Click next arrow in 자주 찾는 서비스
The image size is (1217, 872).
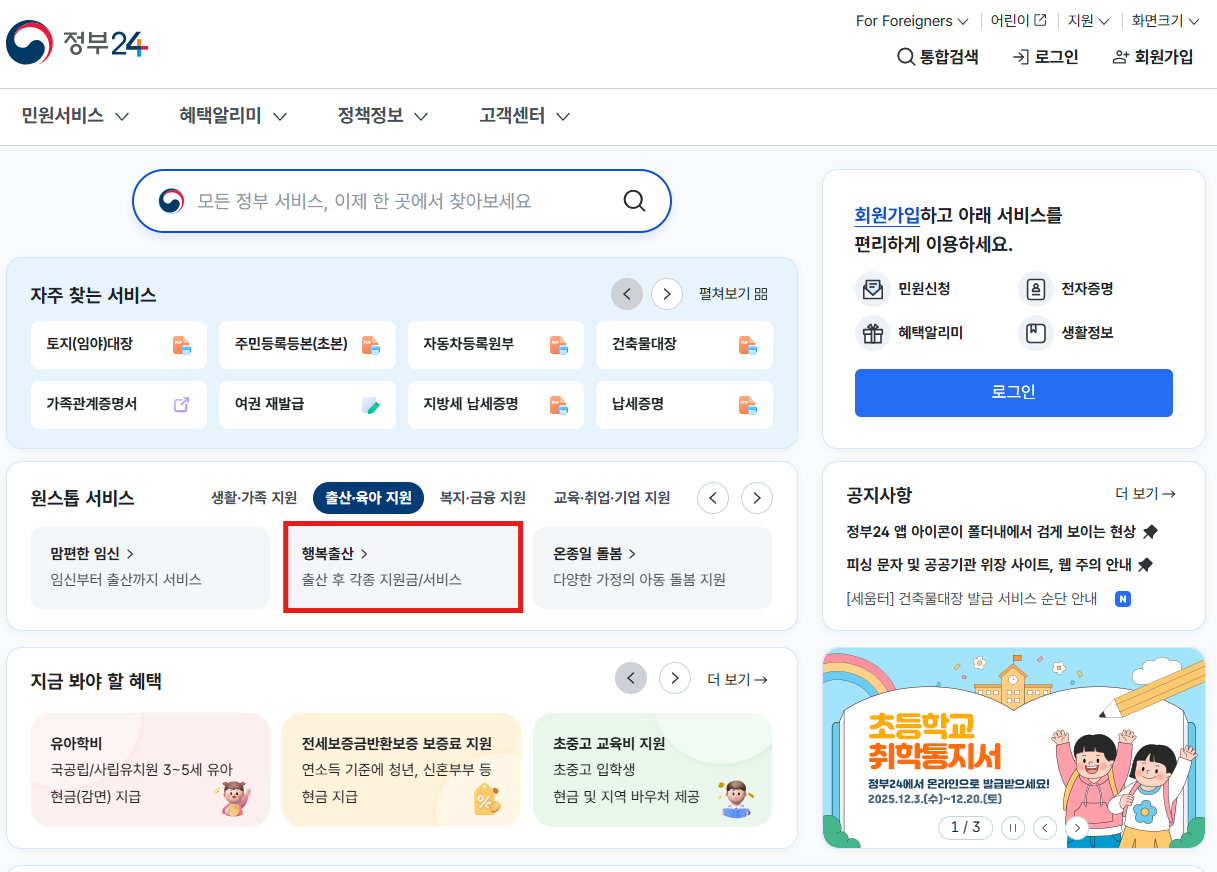667,294
